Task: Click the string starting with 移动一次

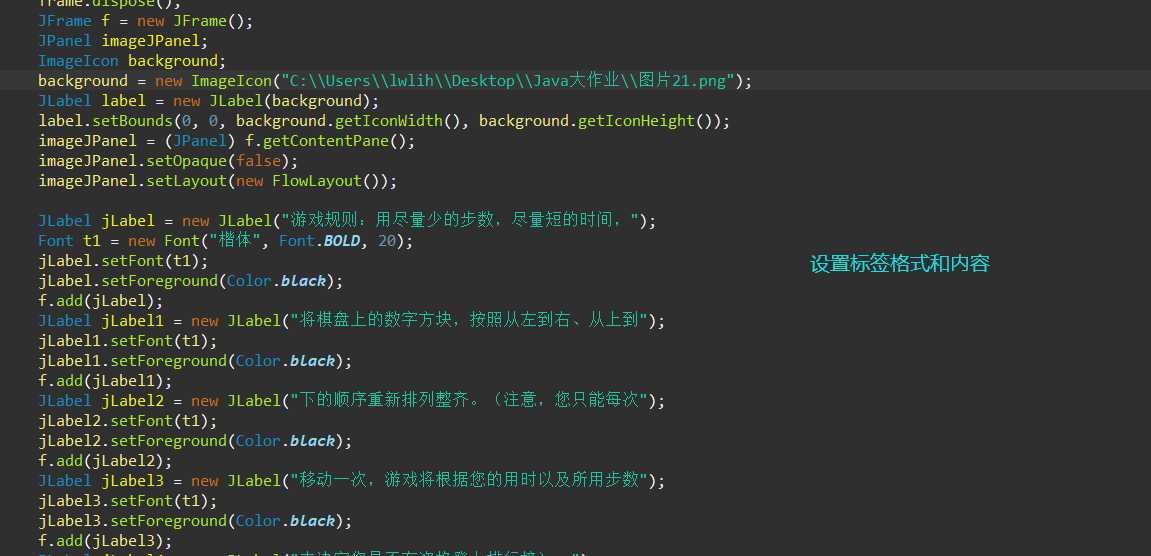Action: (468, 480)
